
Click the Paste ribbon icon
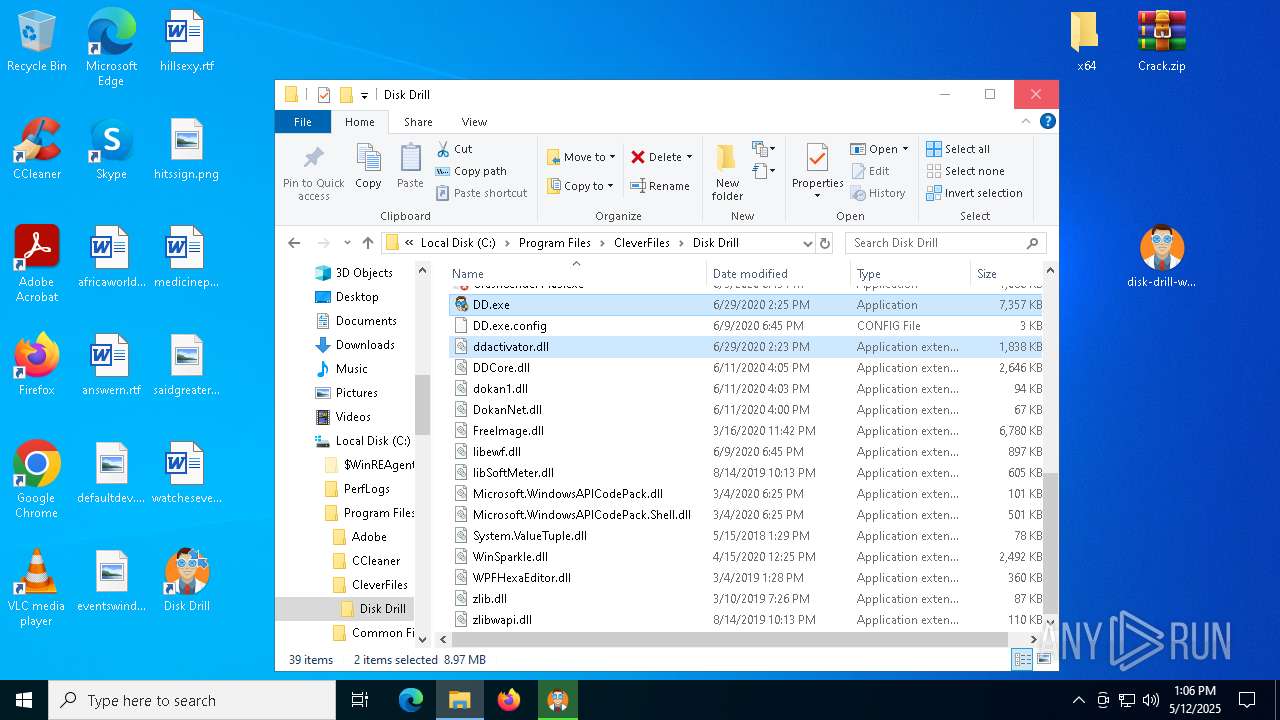pyautogui.click(x=410, y=166)
